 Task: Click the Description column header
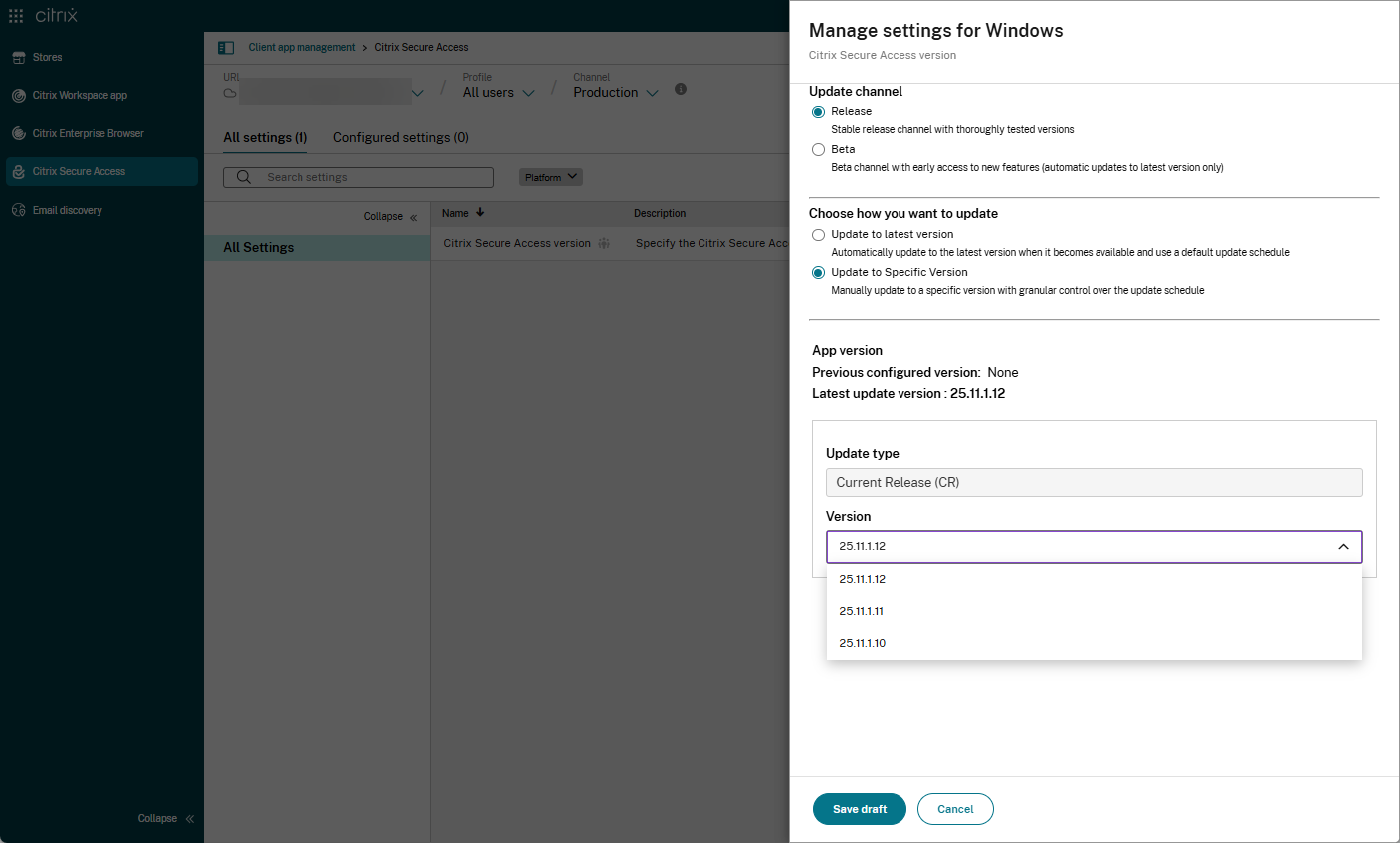660,213
